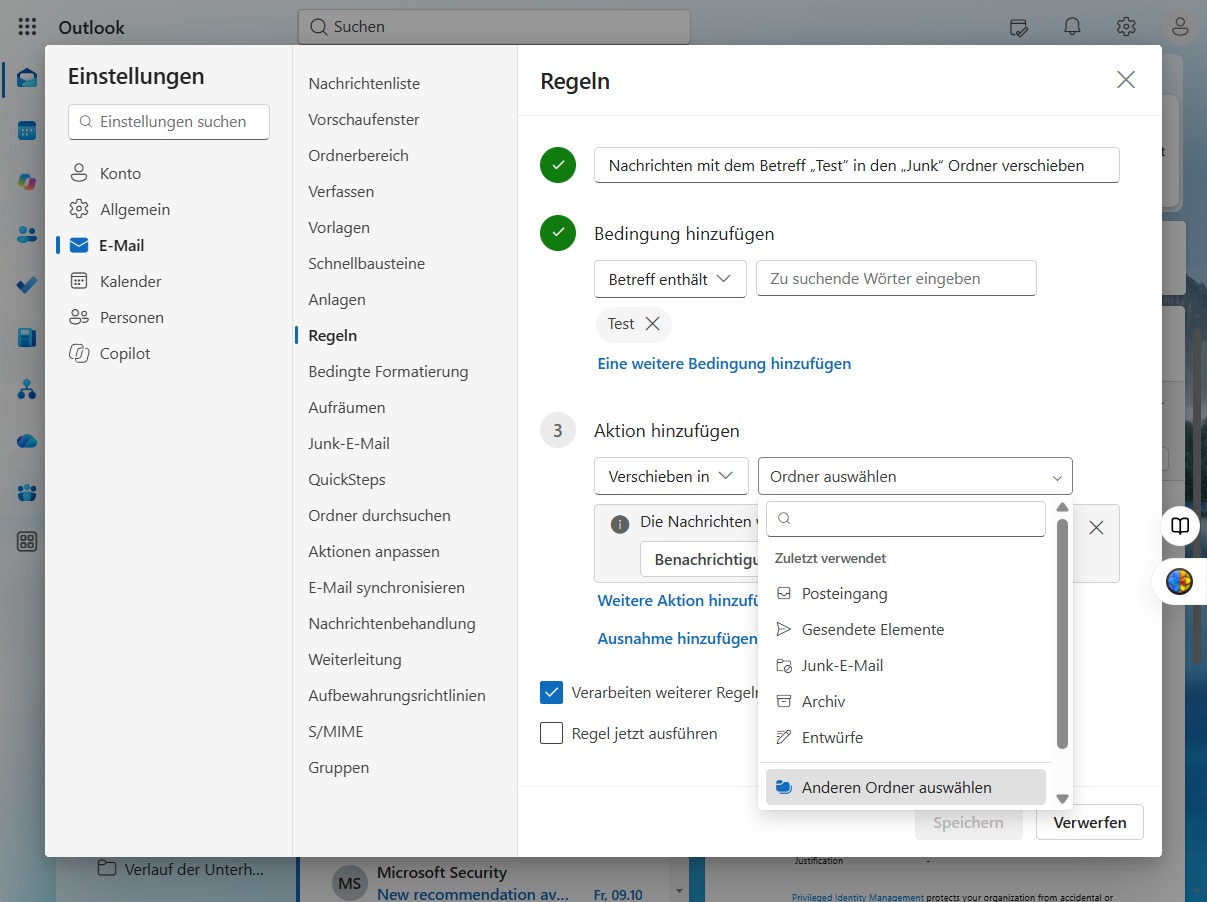The width and height of the screenshot is (1207, 902).
Task: Collapse the Ordner auswählen dropdown
Action: tap(915, 476)
